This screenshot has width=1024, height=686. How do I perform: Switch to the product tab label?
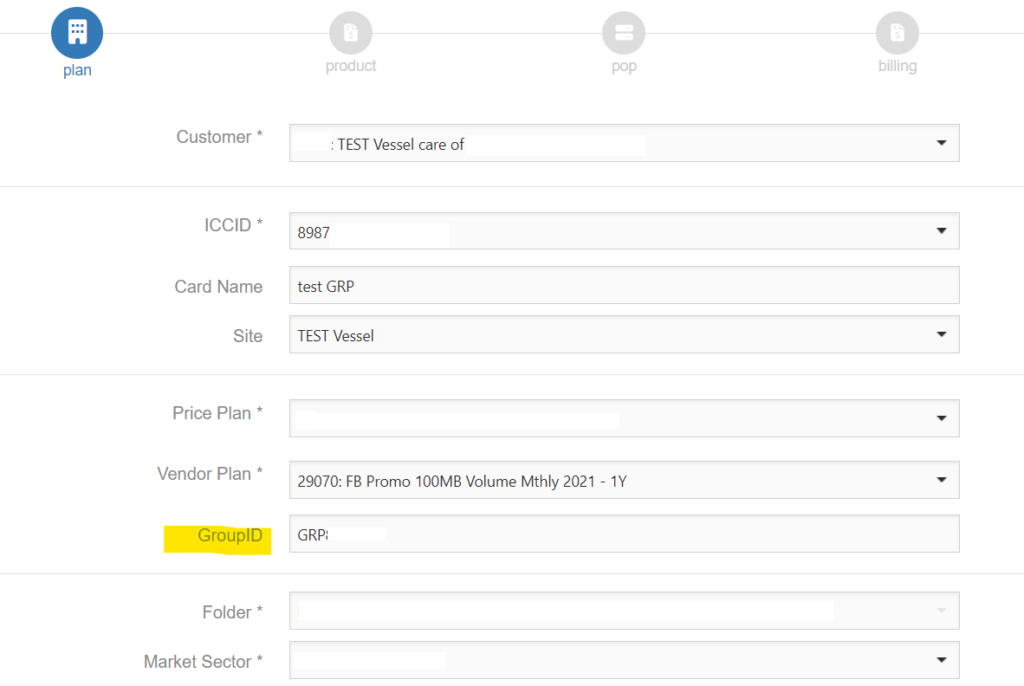(x=350, y=66)
